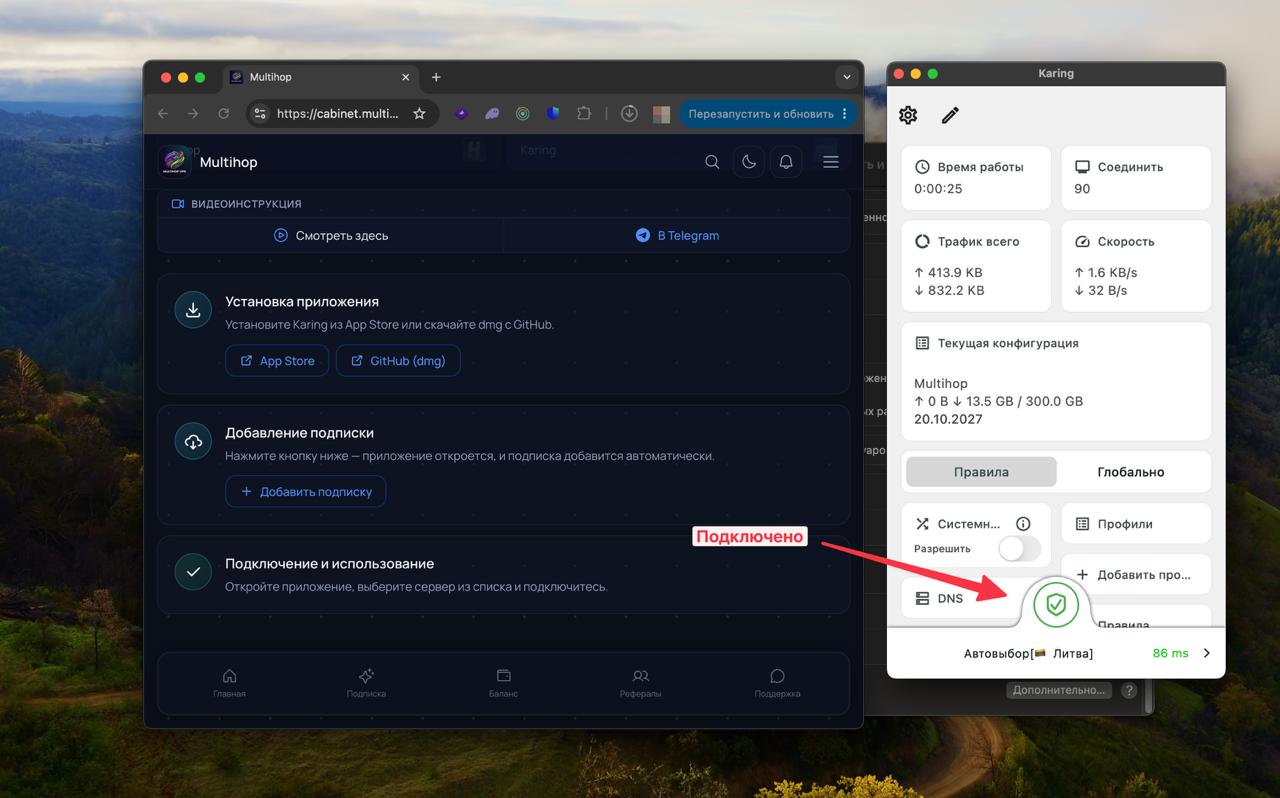Viewport: 1280px width, 798px height.
Task: Reload the Multihop page
Action: [223, 114]
